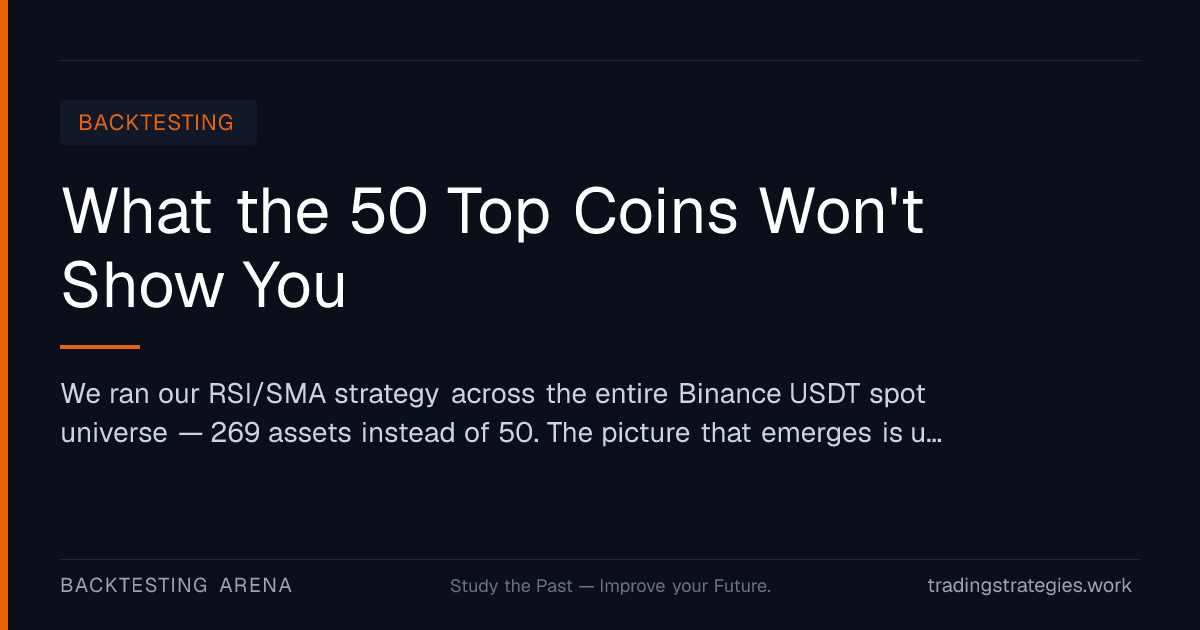Click the short orange underline below title
Viewport: 1200px width, 630px height.
(100, 347)
